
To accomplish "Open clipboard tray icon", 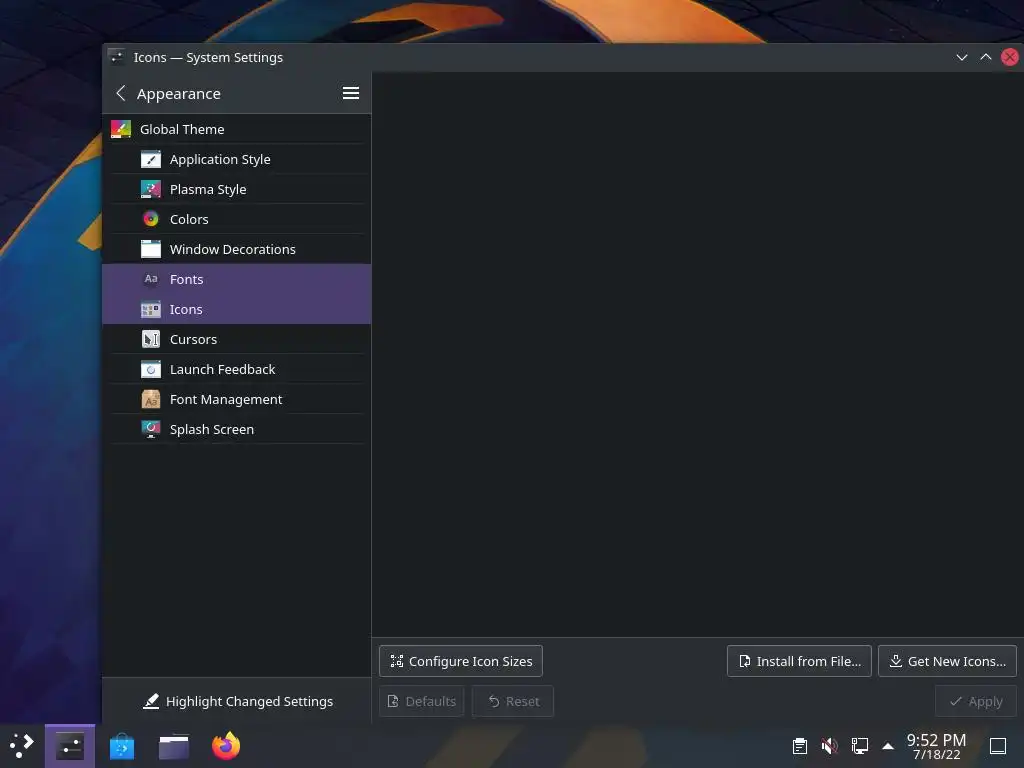I will pyautogui.click(x=800, y=746).
